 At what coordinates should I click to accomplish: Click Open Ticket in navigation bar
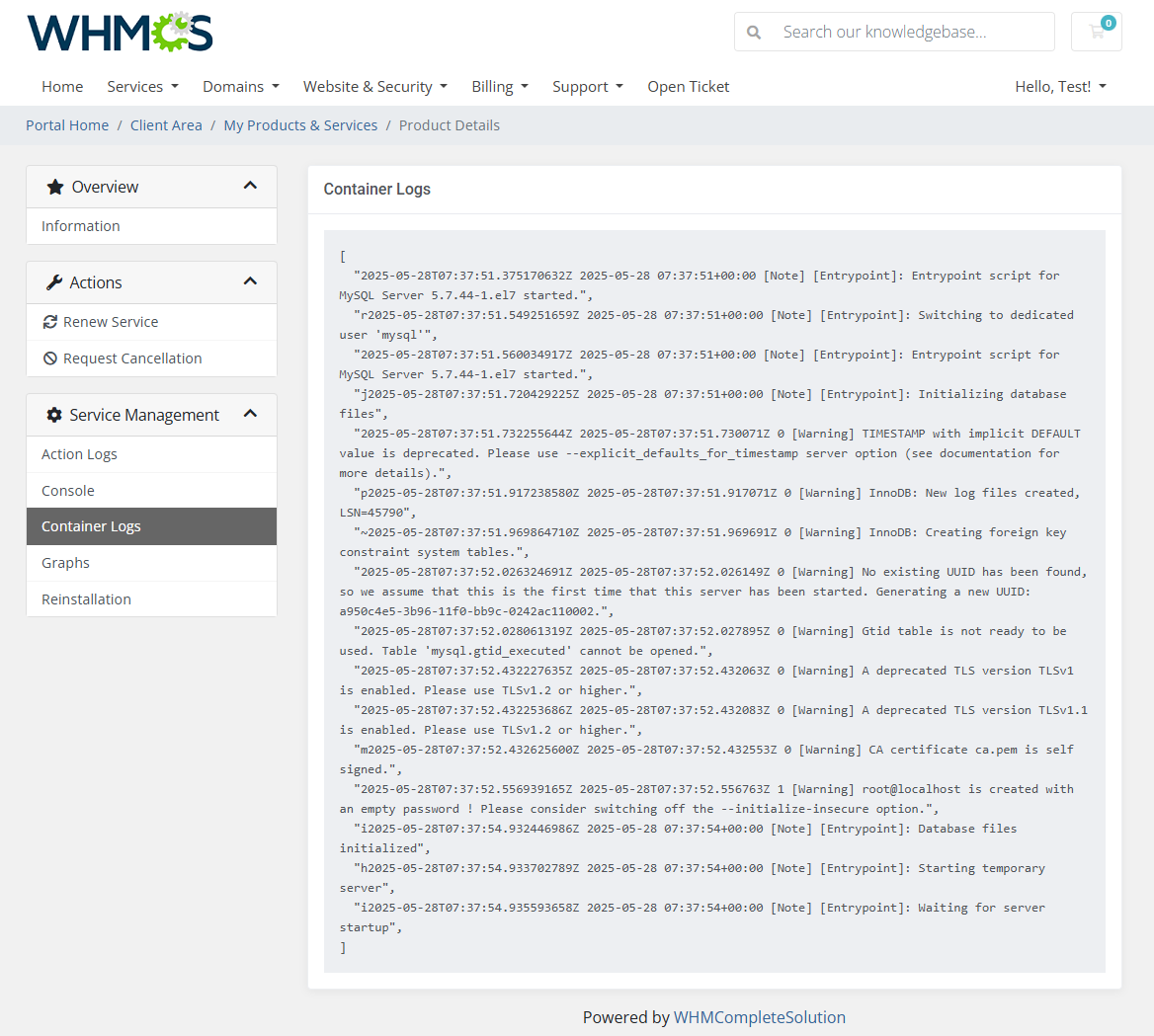point(688,86)
